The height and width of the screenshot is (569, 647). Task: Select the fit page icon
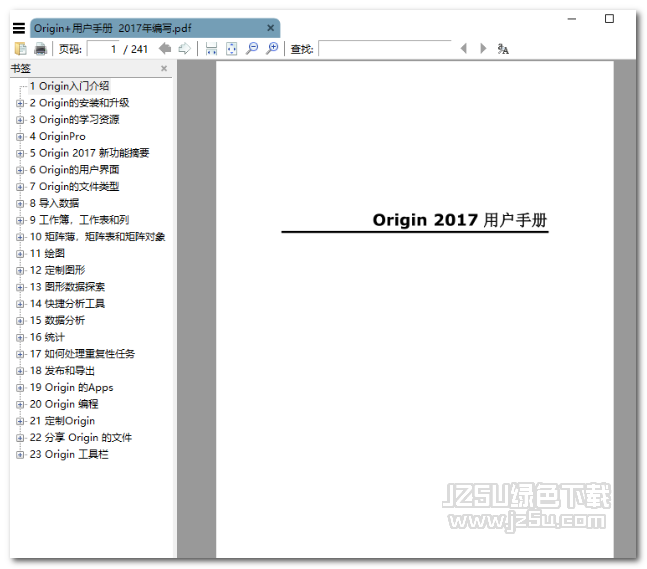(231, 49)
